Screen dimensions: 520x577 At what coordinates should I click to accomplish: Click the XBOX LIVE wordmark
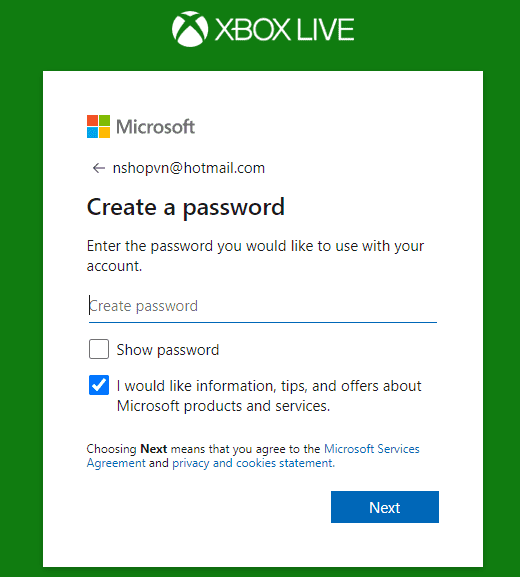point(284,29)
